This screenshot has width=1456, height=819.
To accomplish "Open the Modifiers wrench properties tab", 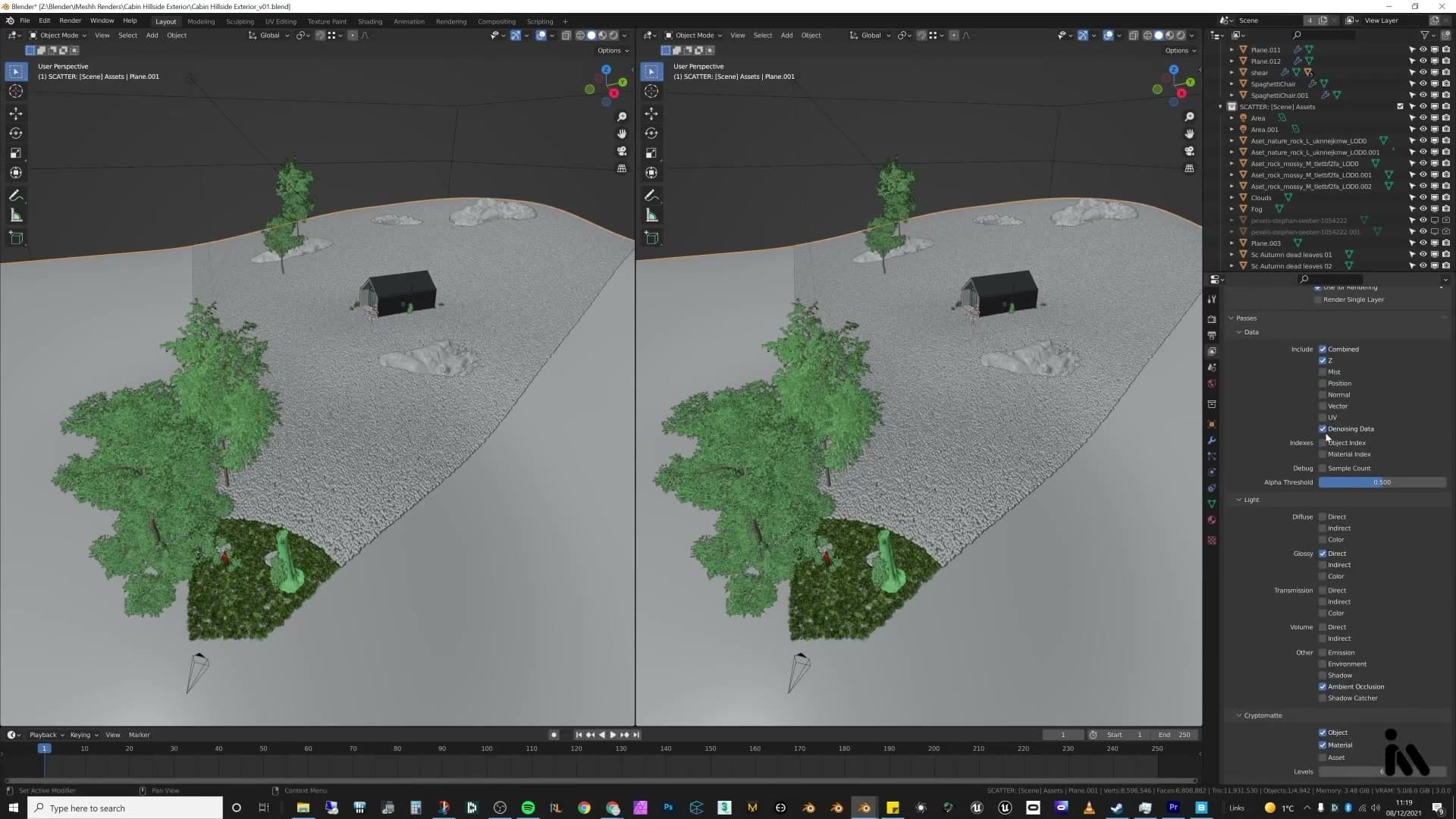I will click(x=1212, y=440).
